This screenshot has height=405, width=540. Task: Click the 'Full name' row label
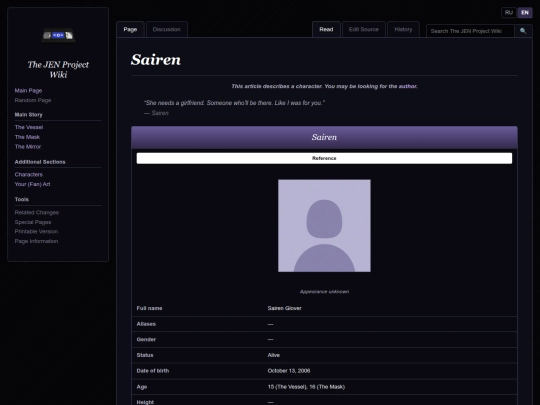coord(149,308)
